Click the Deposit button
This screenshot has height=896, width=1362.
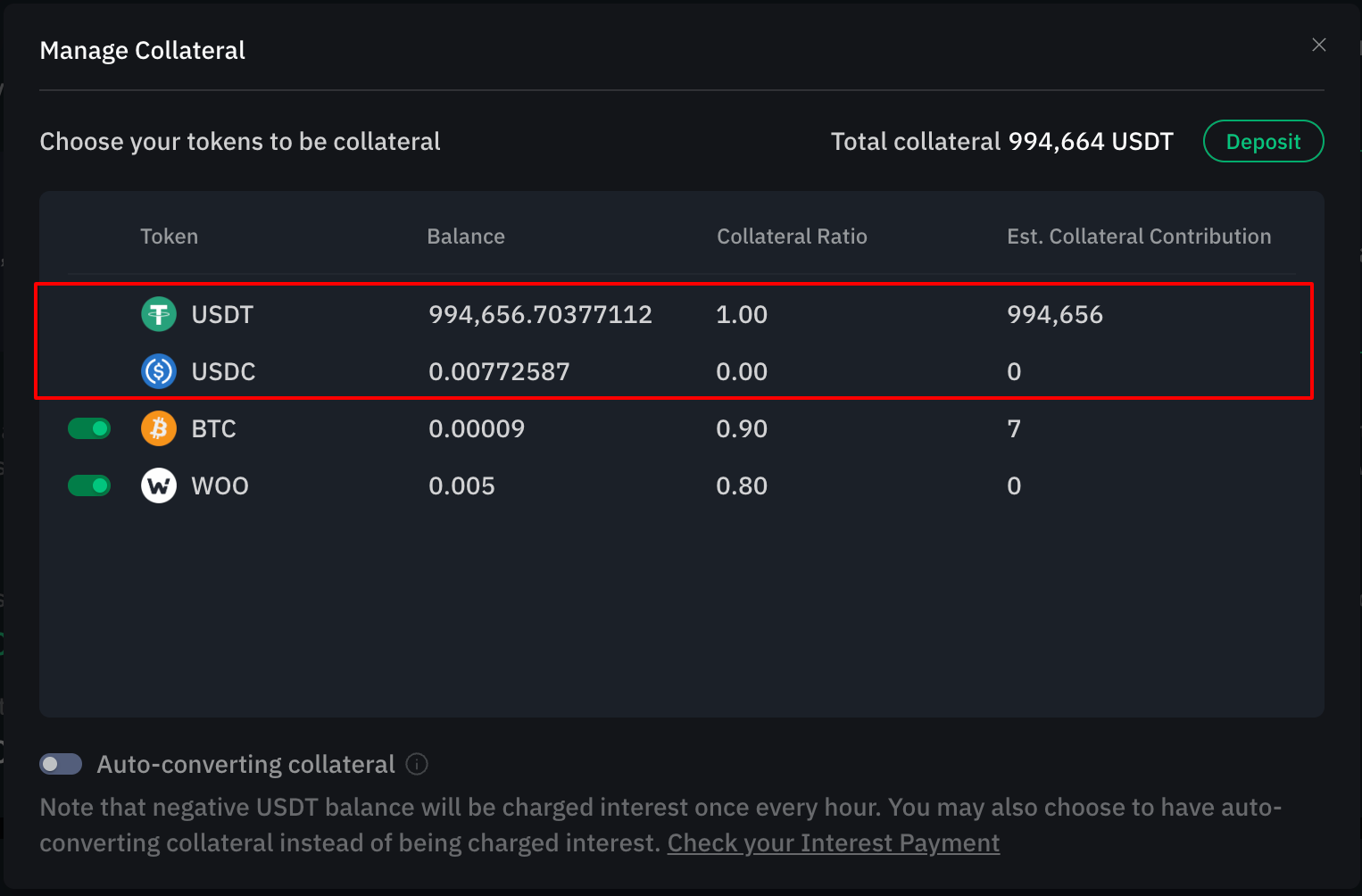point(1263,141)
